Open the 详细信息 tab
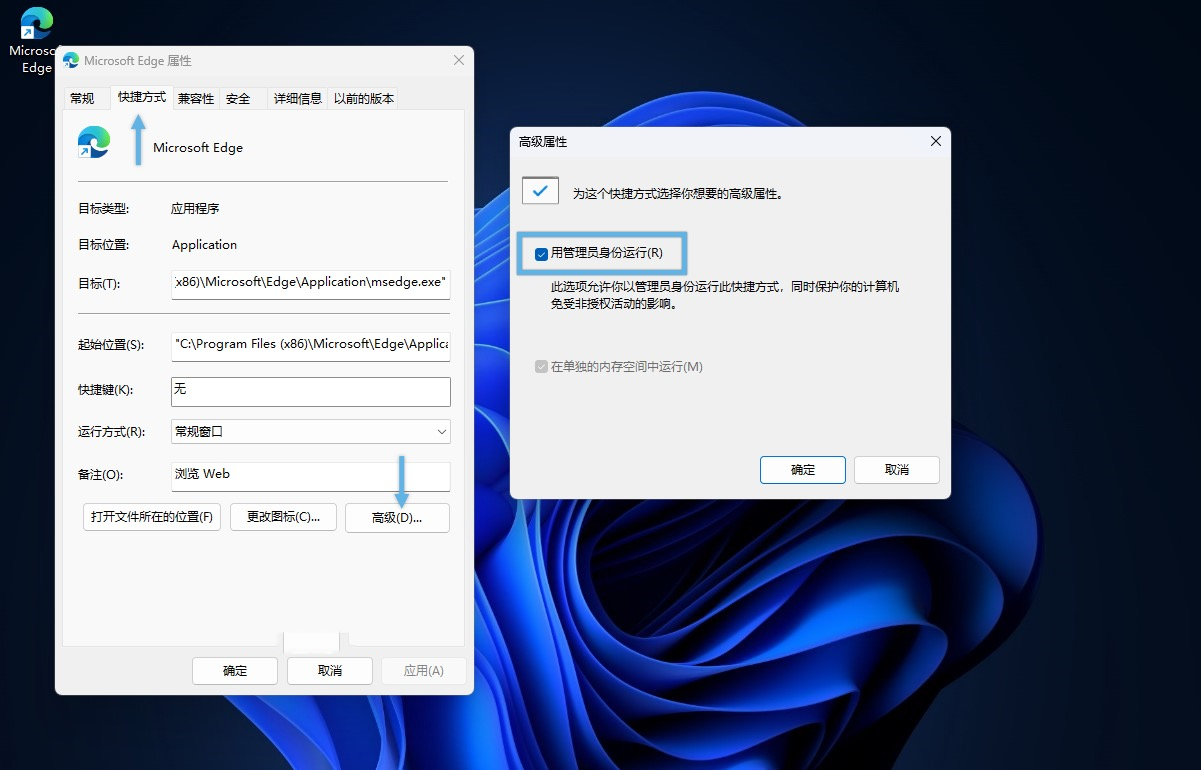Image resolution: width=1201 pixels, height=770 pixels. point(298,98)
